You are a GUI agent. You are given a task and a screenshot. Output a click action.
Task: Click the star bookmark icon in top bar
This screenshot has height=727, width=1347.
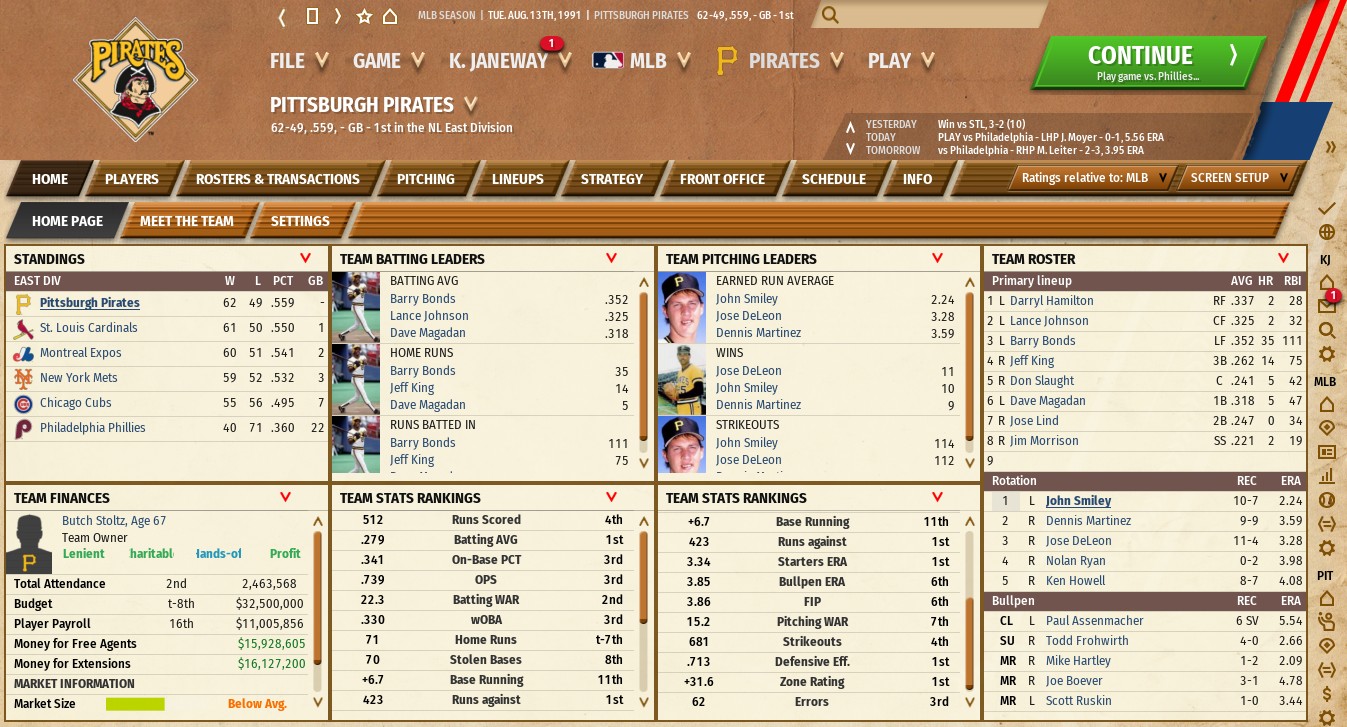[364, 16]
